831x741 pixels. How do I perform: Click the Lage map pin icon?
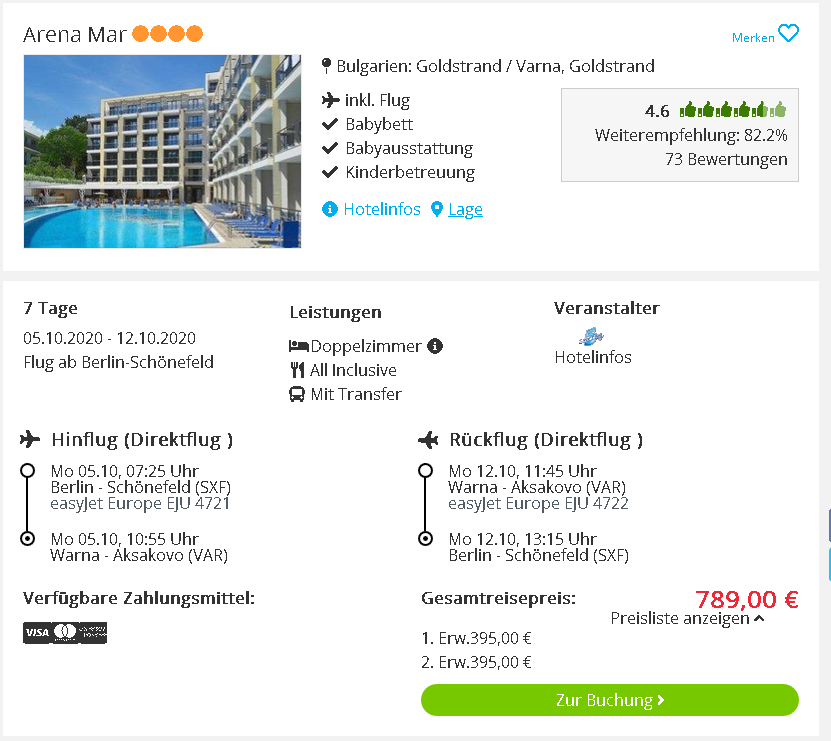coord(437,209)
